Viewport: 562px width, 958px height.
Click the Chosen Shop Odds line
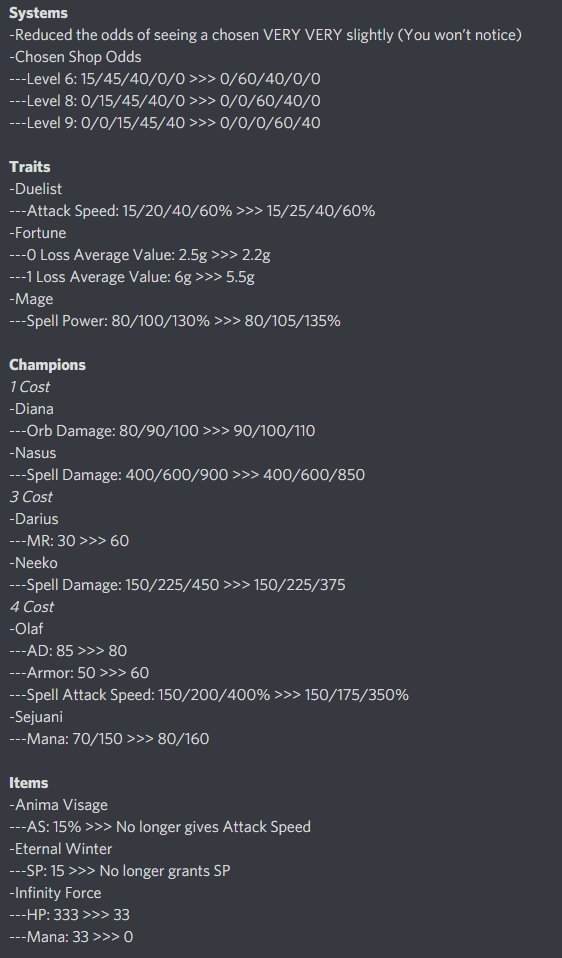75,57
